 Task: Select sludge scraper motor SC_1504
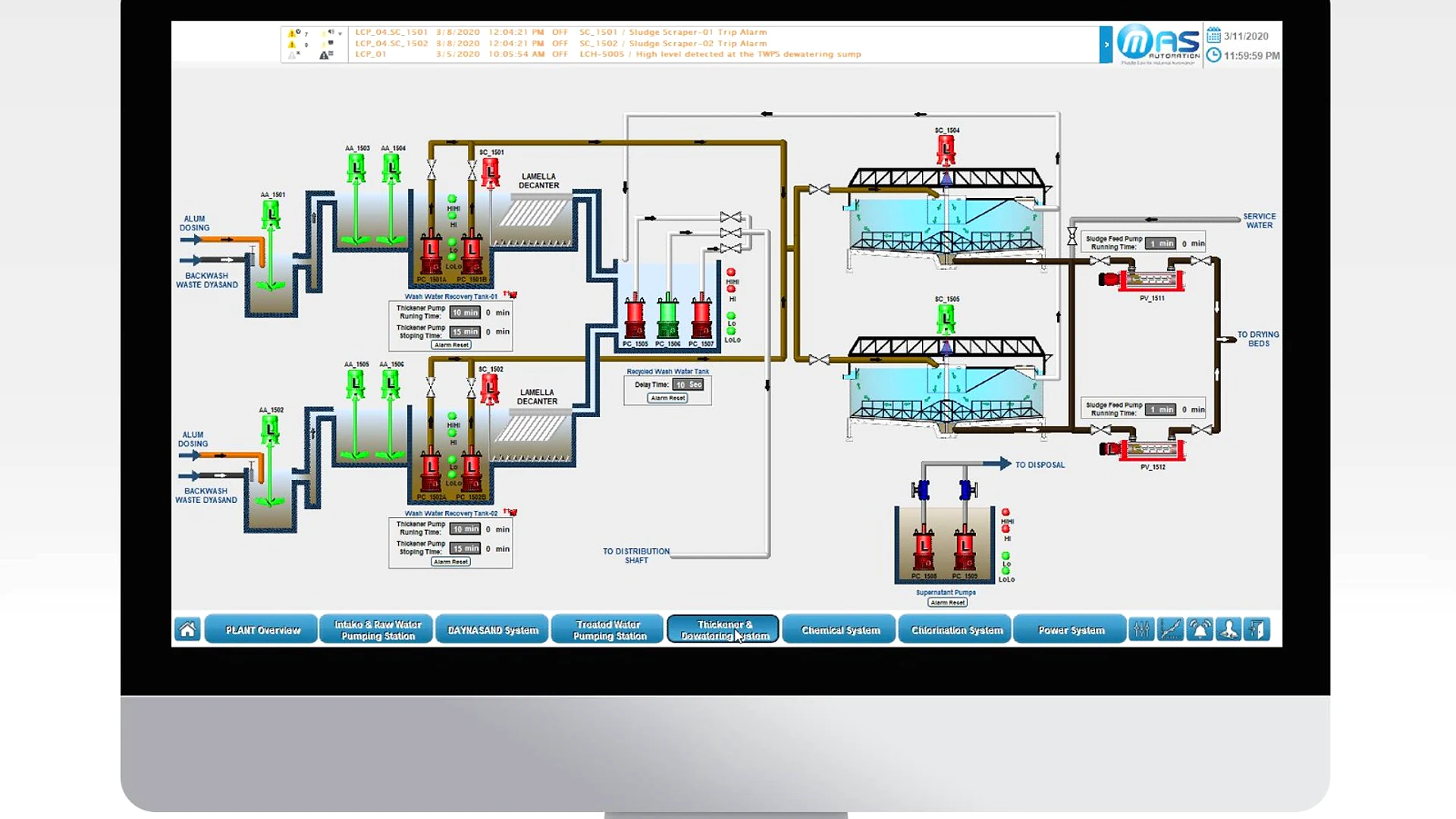(946, 150)
